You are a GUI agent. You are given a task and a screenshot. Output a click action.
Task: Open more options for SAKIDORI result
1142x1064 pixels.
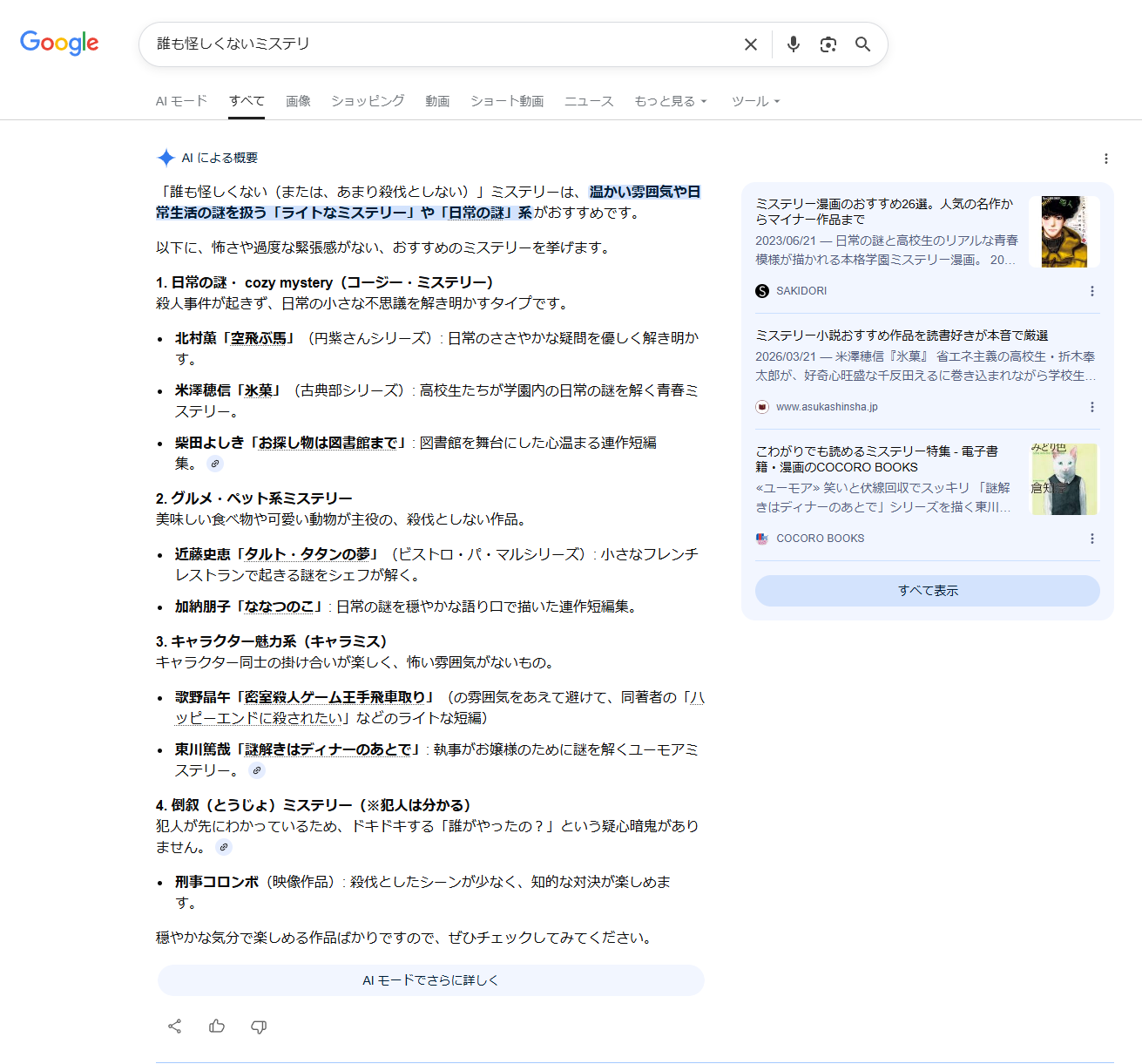pyautogui.click(x=1091, y=291)
